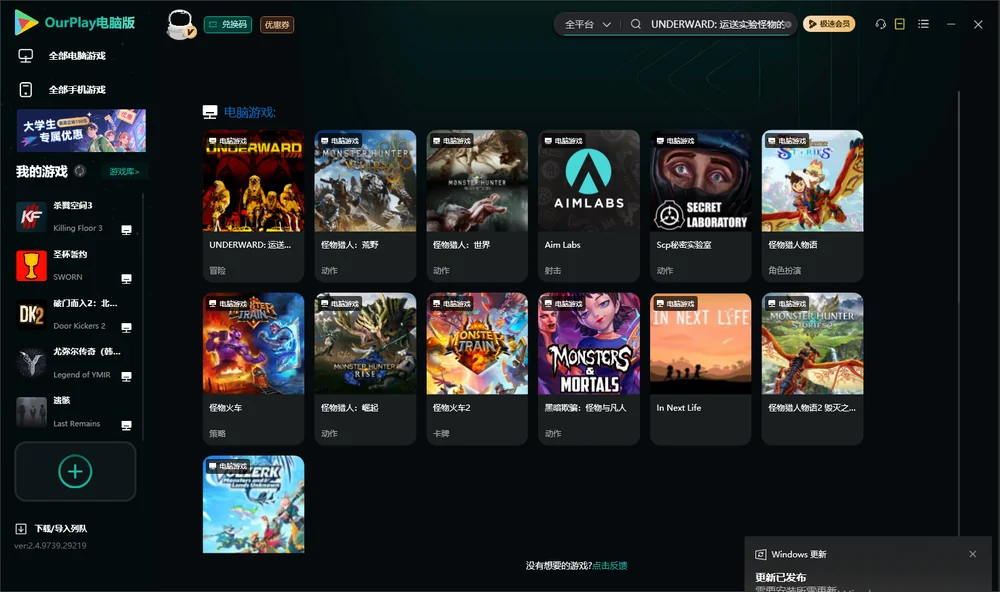Open the 怪物火车2 game card

(477, 368)
